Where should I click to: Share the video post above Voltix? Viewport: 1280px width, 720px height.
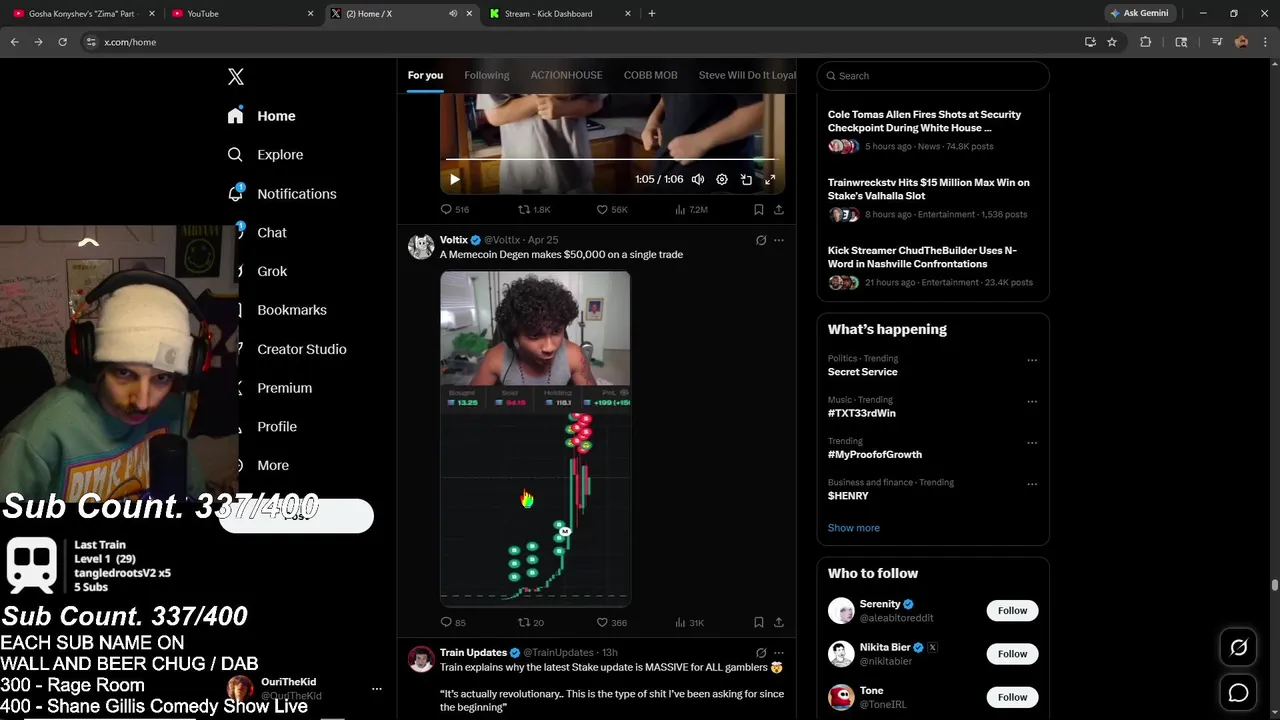[779, 210]
